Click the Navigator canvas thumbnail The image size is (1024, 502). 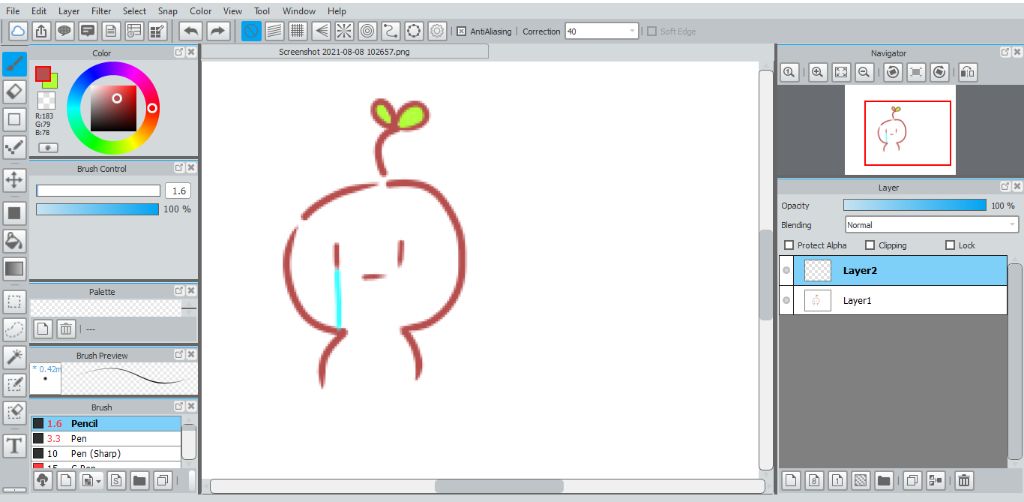[x=901, y=130]
